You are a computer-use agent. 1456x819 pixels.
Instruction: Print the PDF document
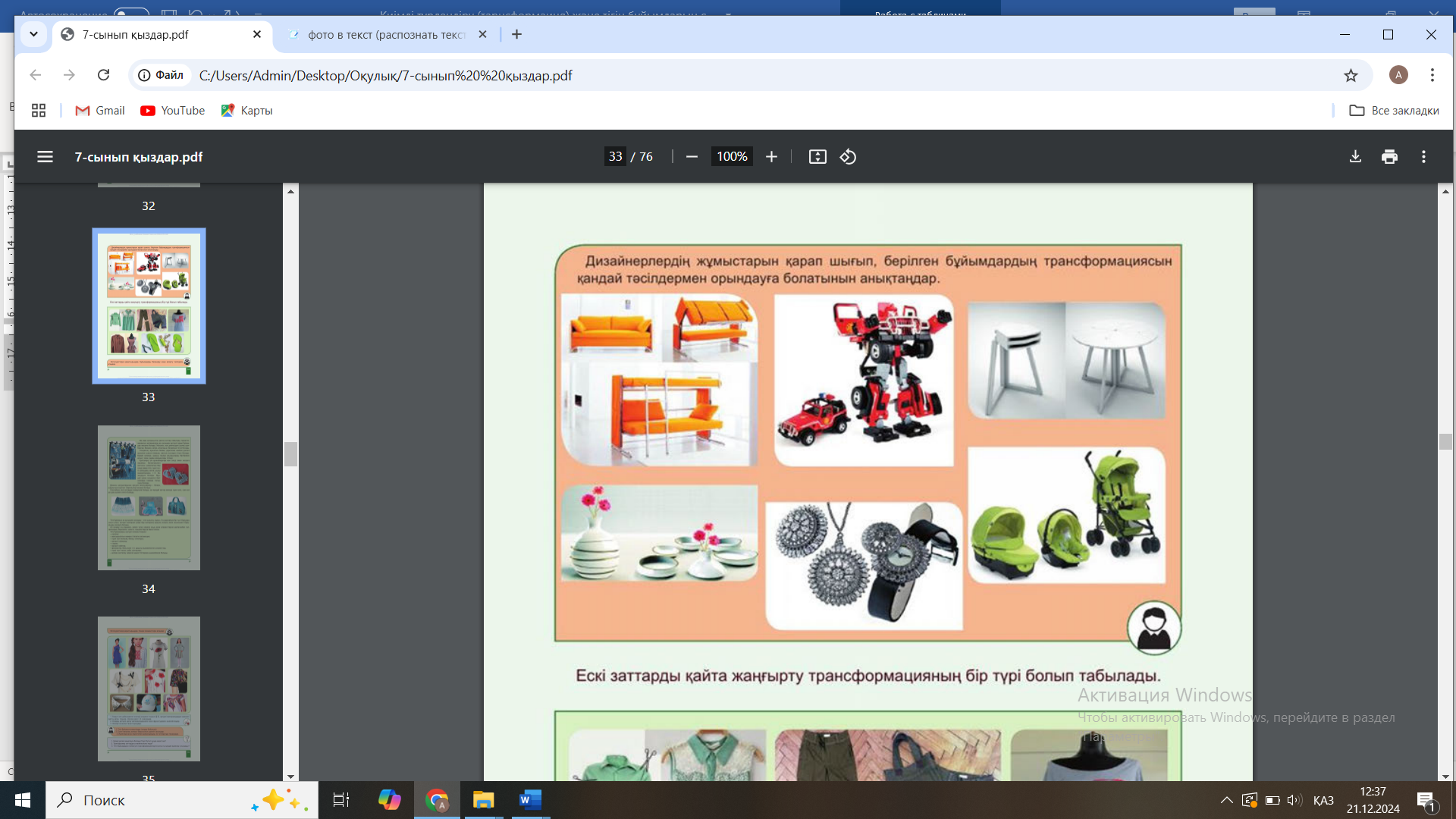pos(1389,157)
